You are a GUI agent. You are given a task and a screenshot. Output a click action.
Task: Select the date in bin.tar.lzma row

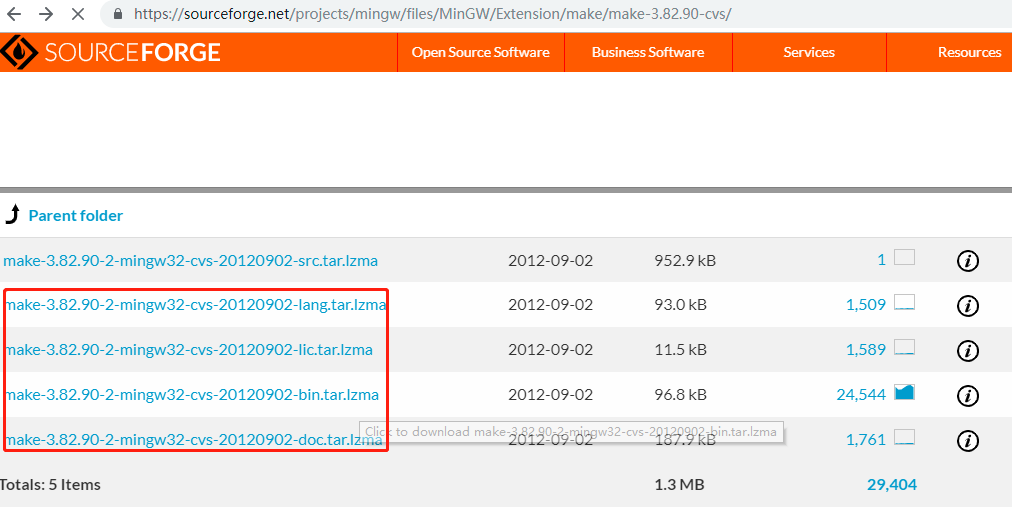(x=550, y=395)
